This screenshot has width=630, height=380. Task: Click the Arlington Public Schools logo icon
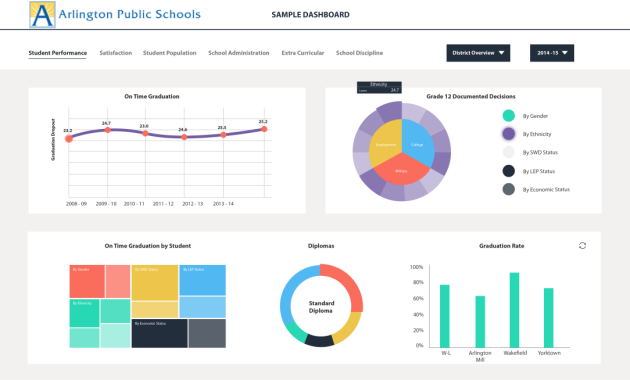[x=43, y=14]
